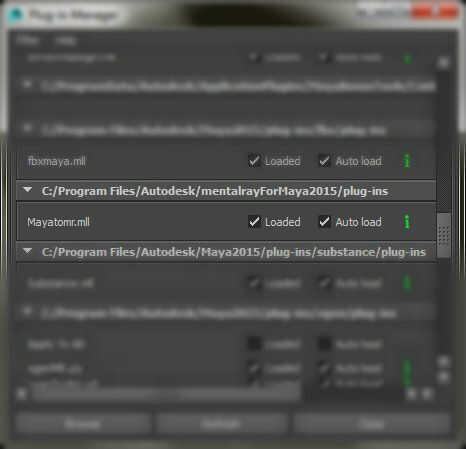466x449 pixels.
Task: Toggle the Loaded checkbox for Mayatomr.mll
Action: (254, 222)
